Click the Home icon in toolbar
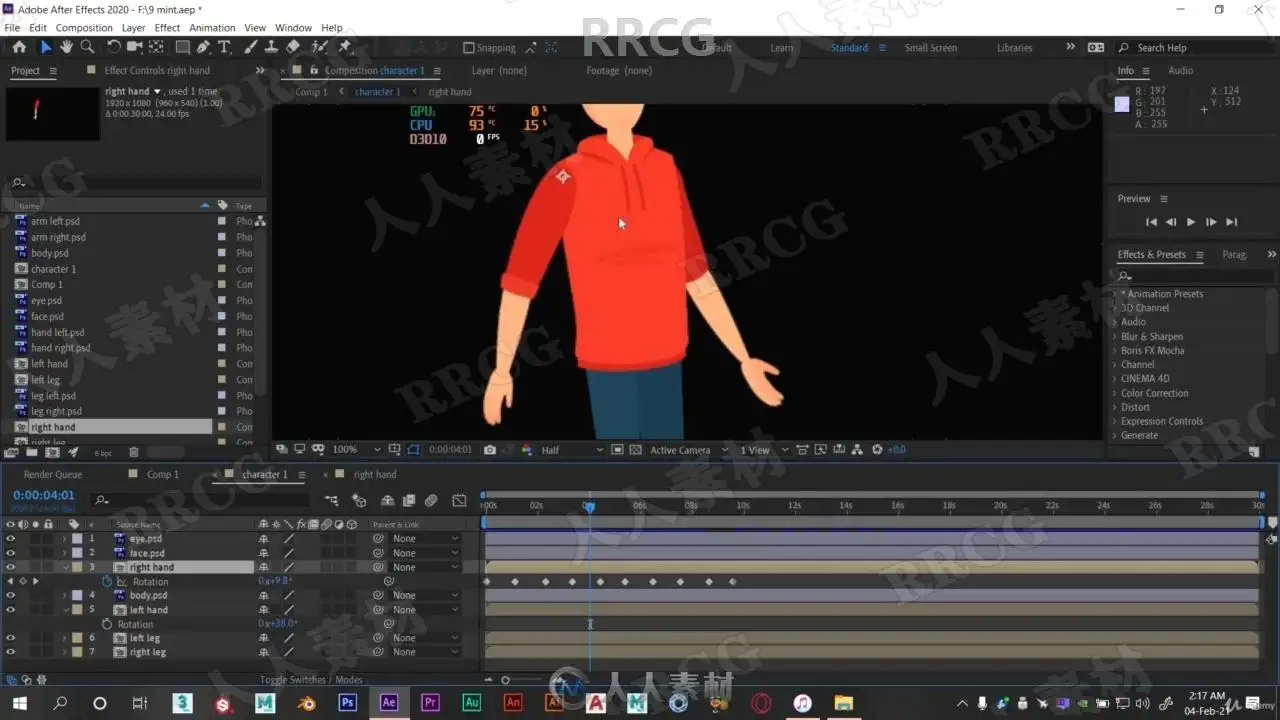1280x720 pixels. pos(19,47)
